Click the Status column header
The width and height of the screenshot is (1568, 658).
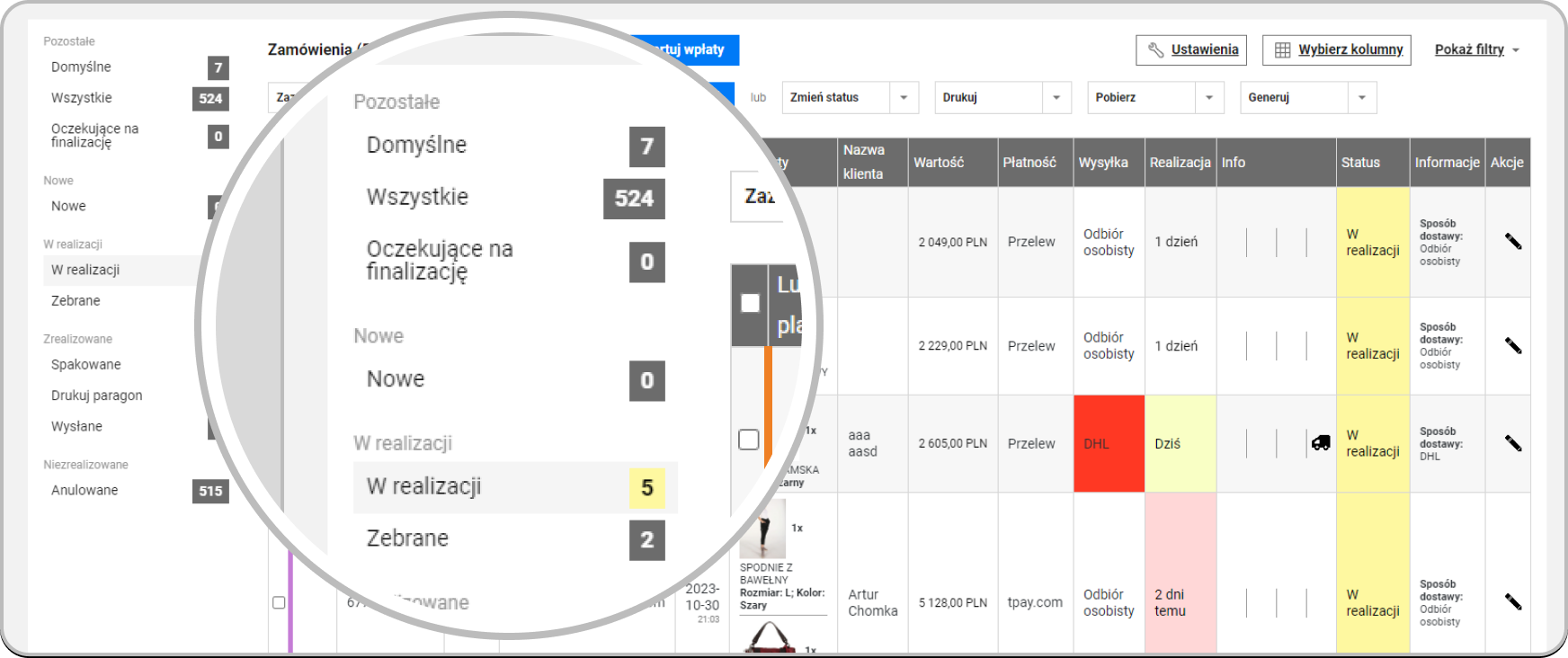point(1373,162)
